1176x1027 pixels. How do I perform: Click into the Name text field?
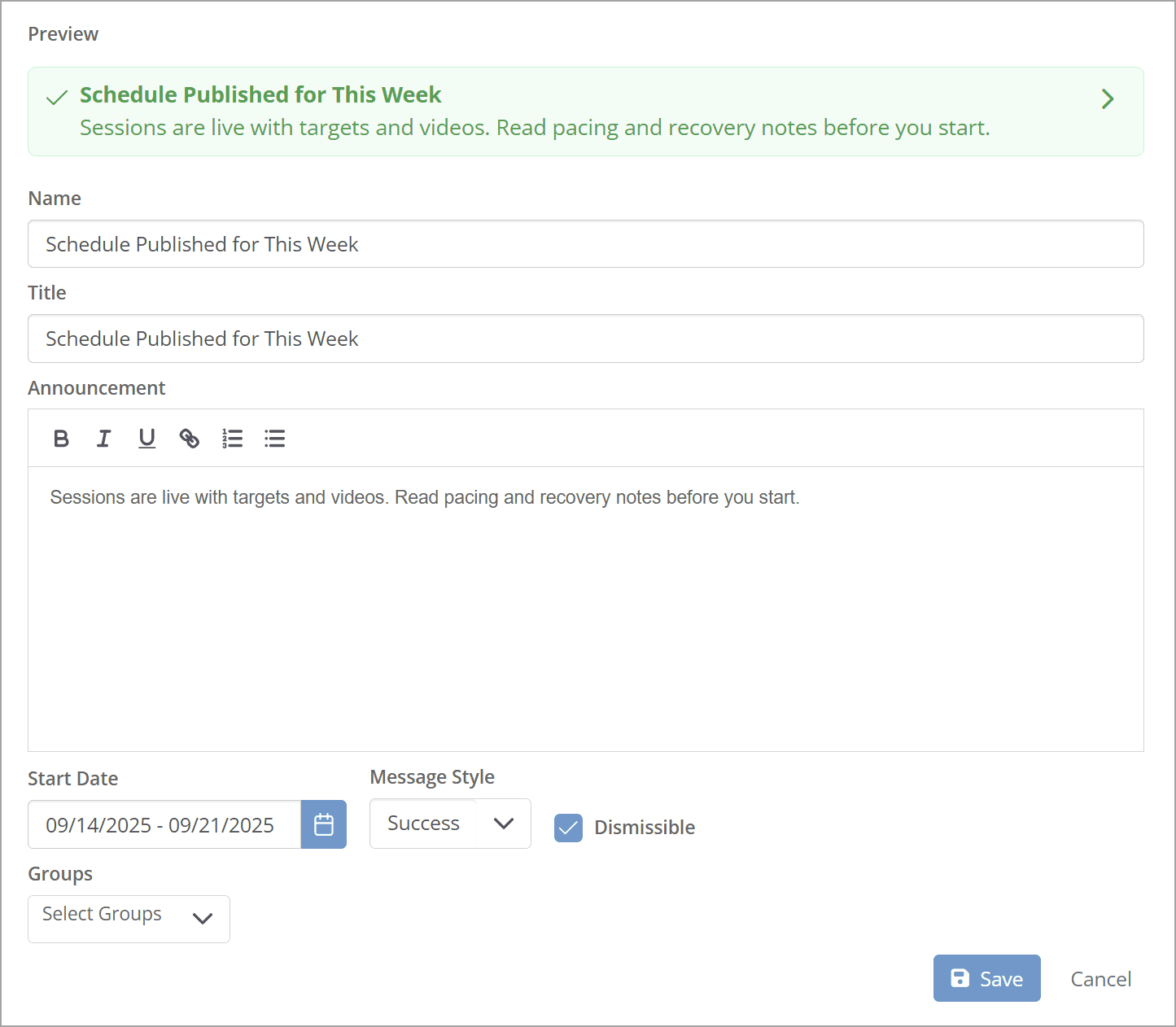point(585,244)
